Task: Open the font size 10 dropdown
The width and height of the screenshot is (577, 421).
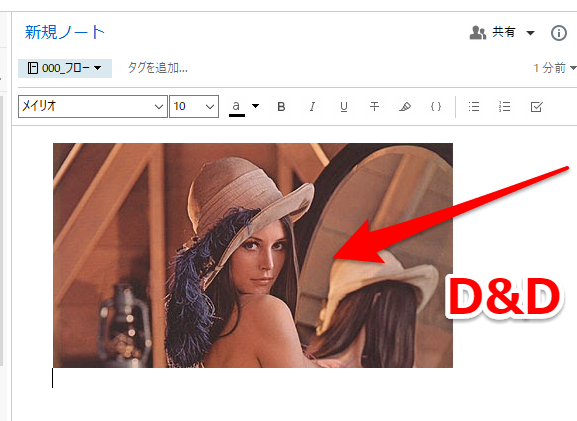Action: 194,106
